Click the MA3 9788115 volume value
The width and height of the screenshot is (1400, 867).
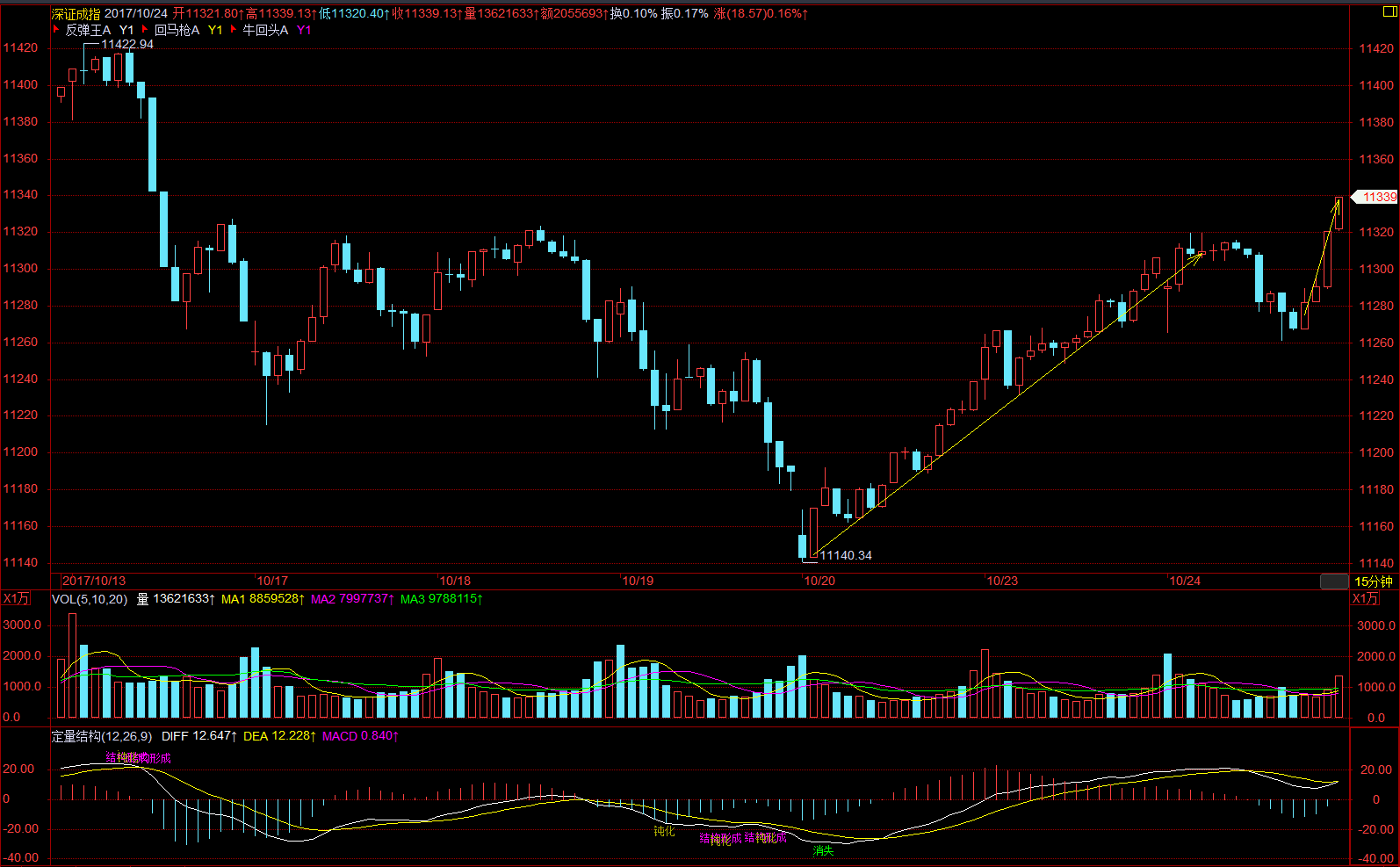pos(442,599)
